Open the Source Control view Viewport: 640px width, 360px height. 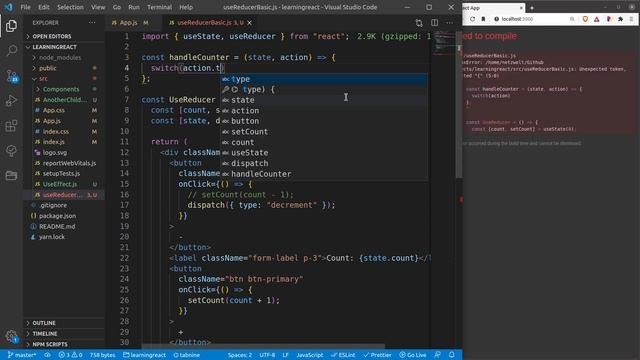(x=11, y=76)
